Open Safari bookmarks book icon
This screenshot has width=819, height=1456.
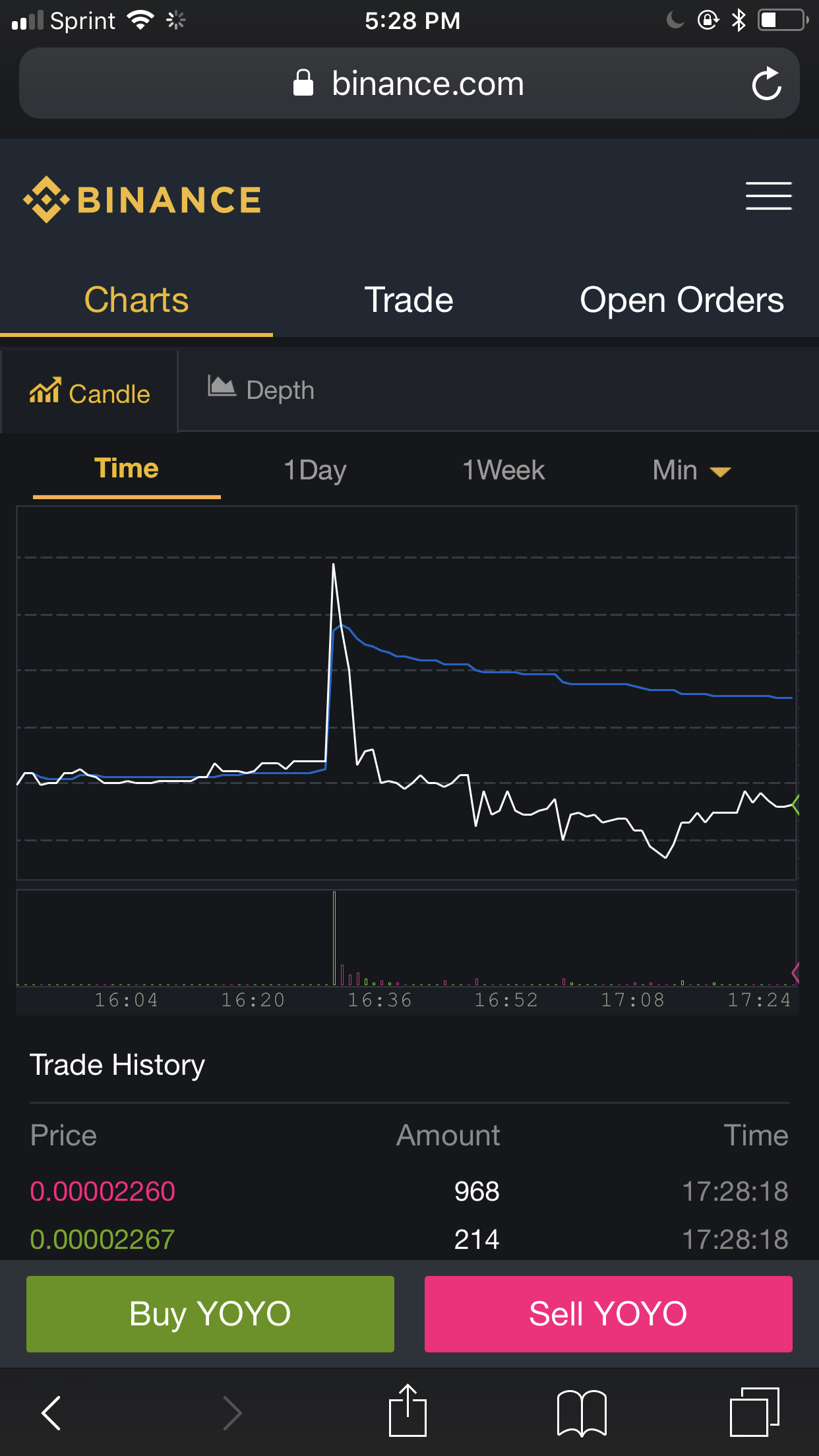(x=582, y=1412)
